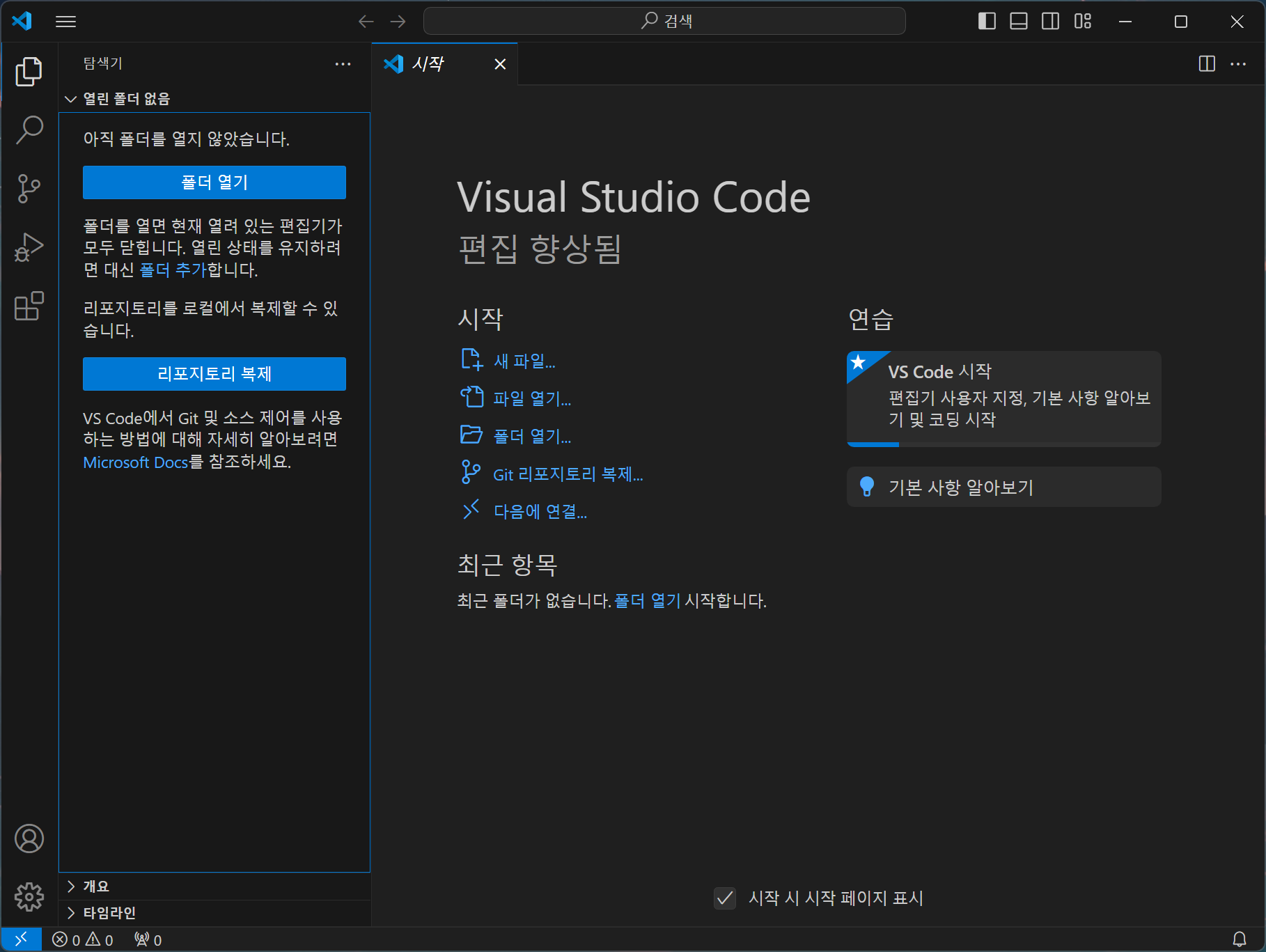Screen dimensions: 1266x952
Task: Open the VS Code 시작 walkthrough card
Action: (1003, 399)
